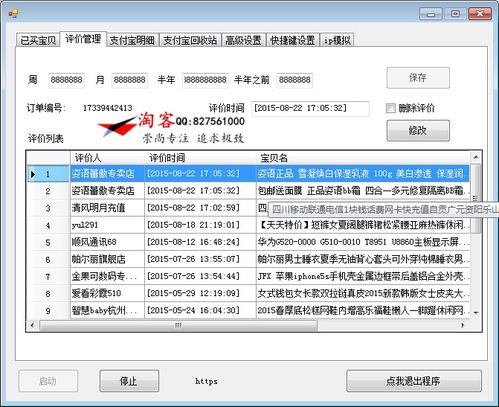
Task: Click the horizontal scrollbar's right arrow
Action: coord(463,325)
